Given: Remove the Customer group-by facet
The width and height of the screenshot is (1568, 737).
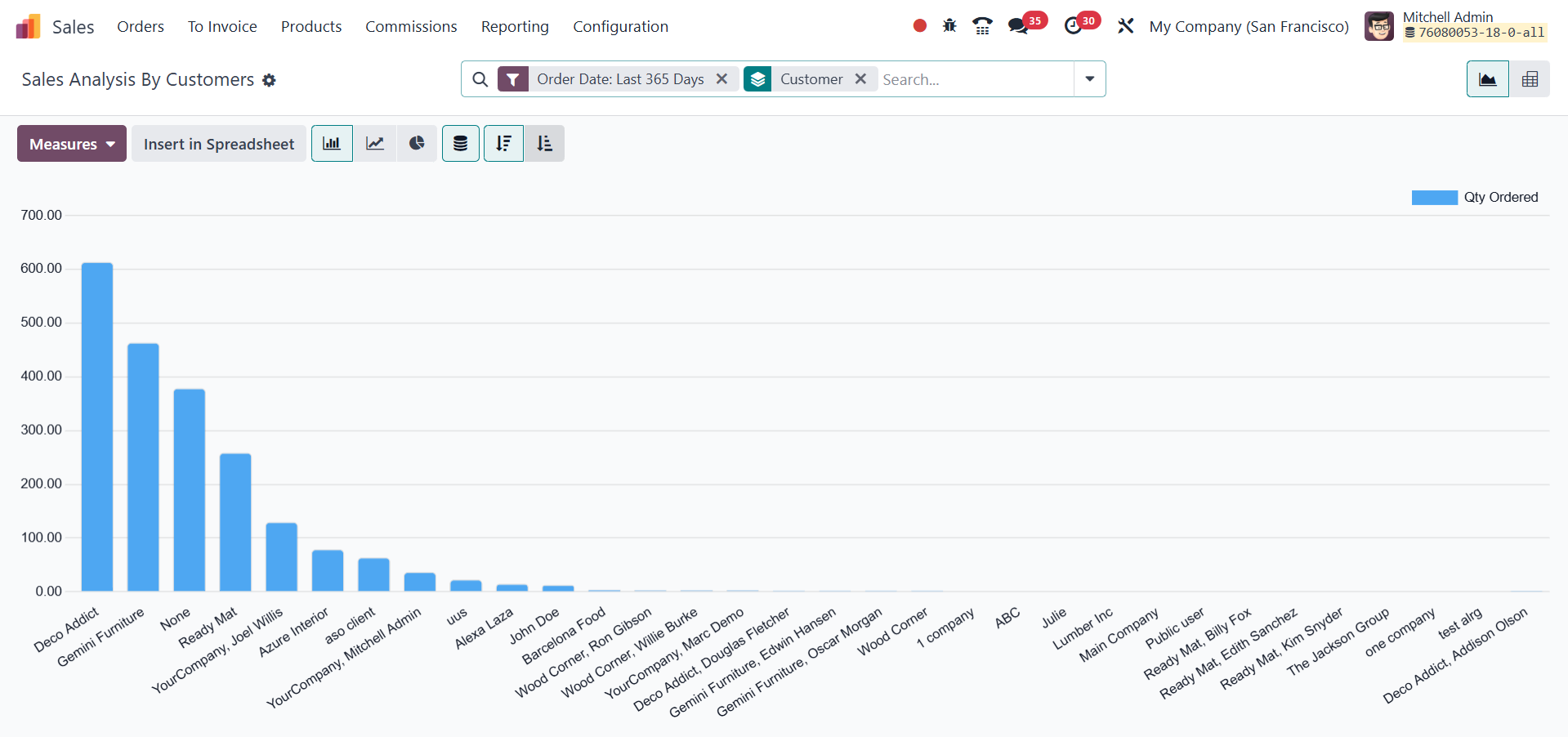Looking at the screenshot, I should tap(860, 79).
